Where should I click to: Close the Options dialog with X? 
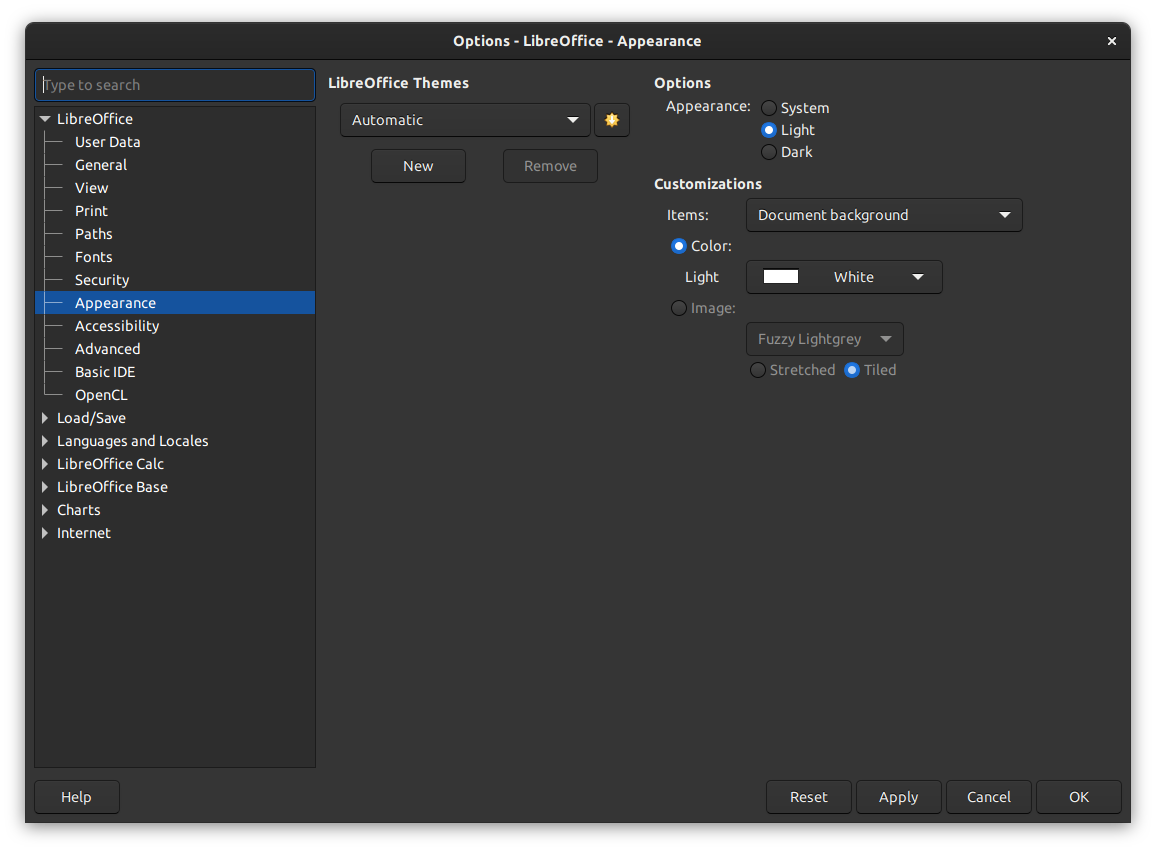point(1112,41)
